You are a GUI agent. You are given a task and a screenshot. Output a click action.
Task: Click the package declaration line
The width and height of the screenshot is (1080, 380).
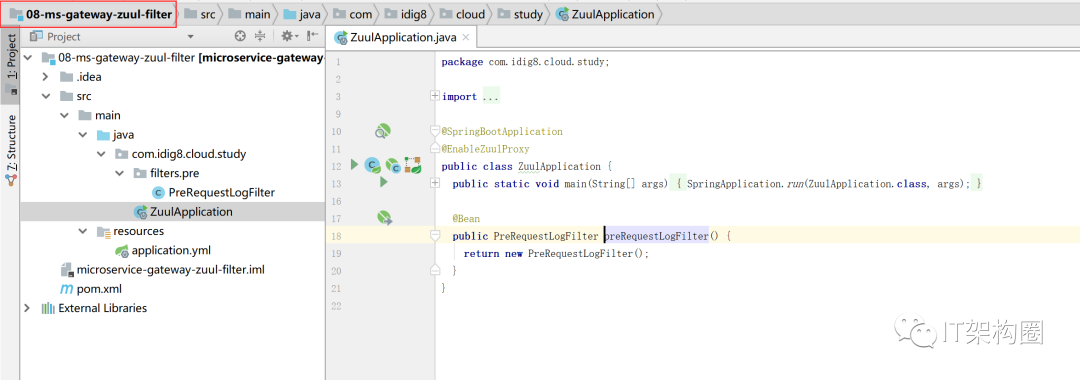[x=526, y=61]
